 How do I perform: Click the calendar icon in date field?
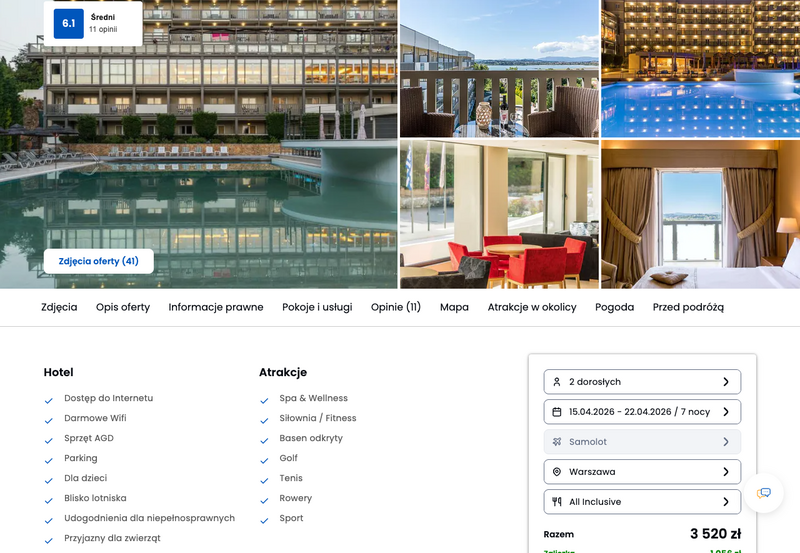coord(557,412)
